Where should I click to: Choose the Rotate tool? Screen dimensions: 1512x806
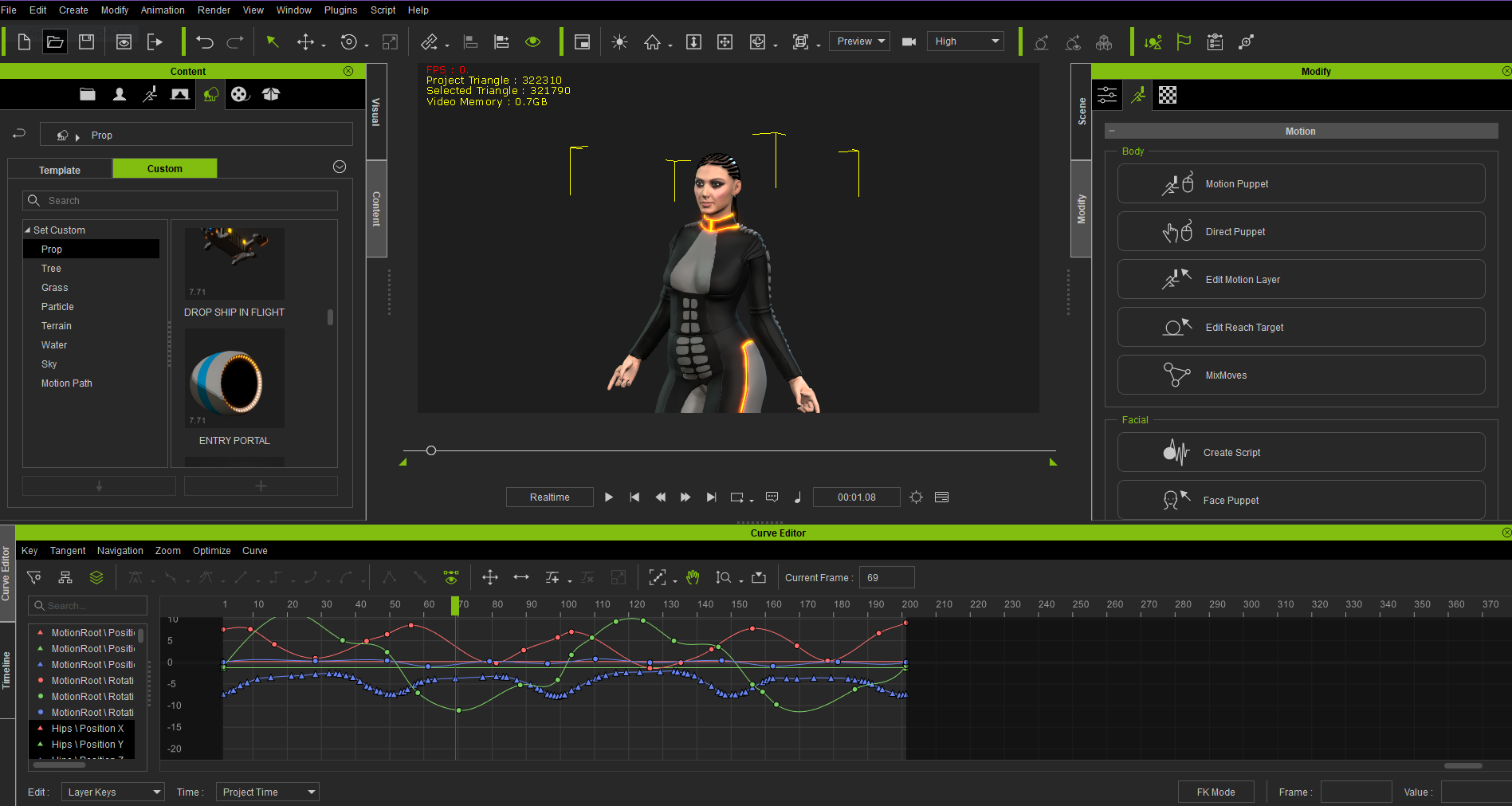tap(349, 42)
